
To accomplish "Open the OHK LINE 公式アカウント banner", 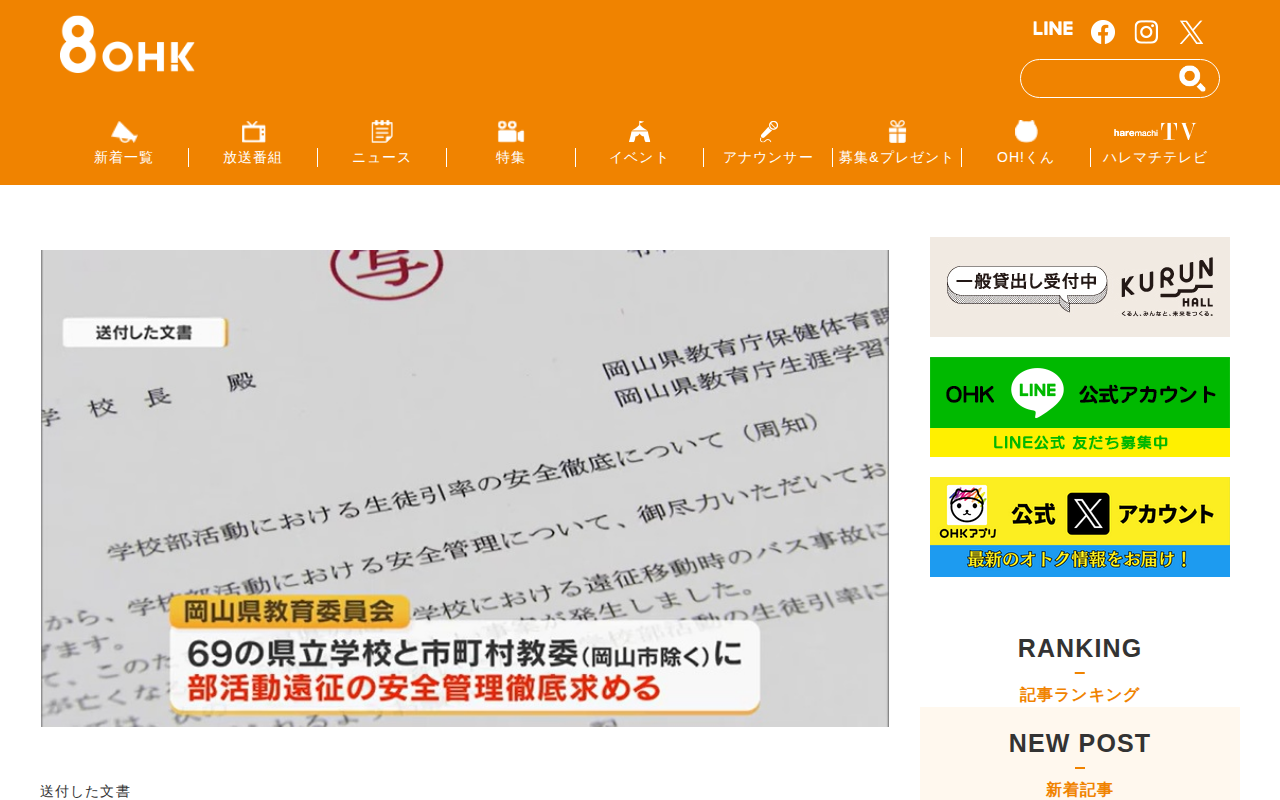I will (x=1080, y=407).
